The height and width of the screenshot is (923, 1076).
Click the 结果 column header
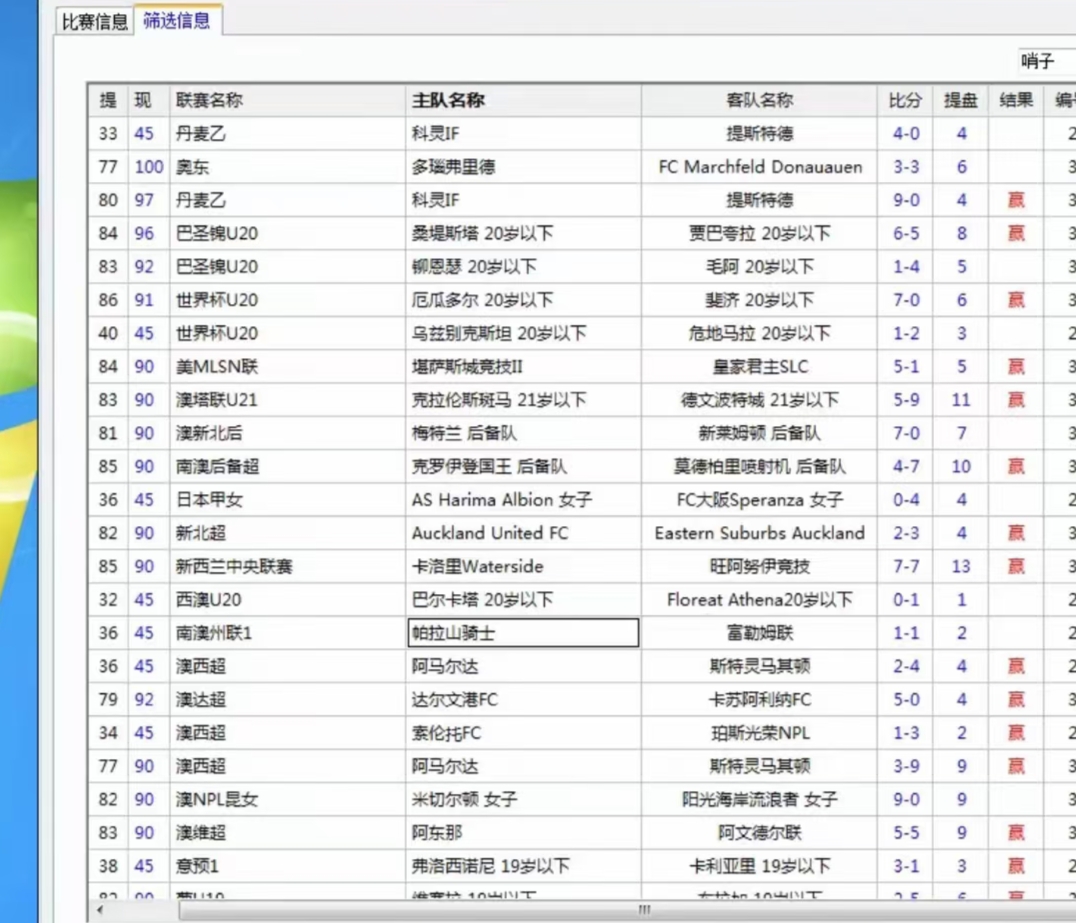click(1015, 100)
